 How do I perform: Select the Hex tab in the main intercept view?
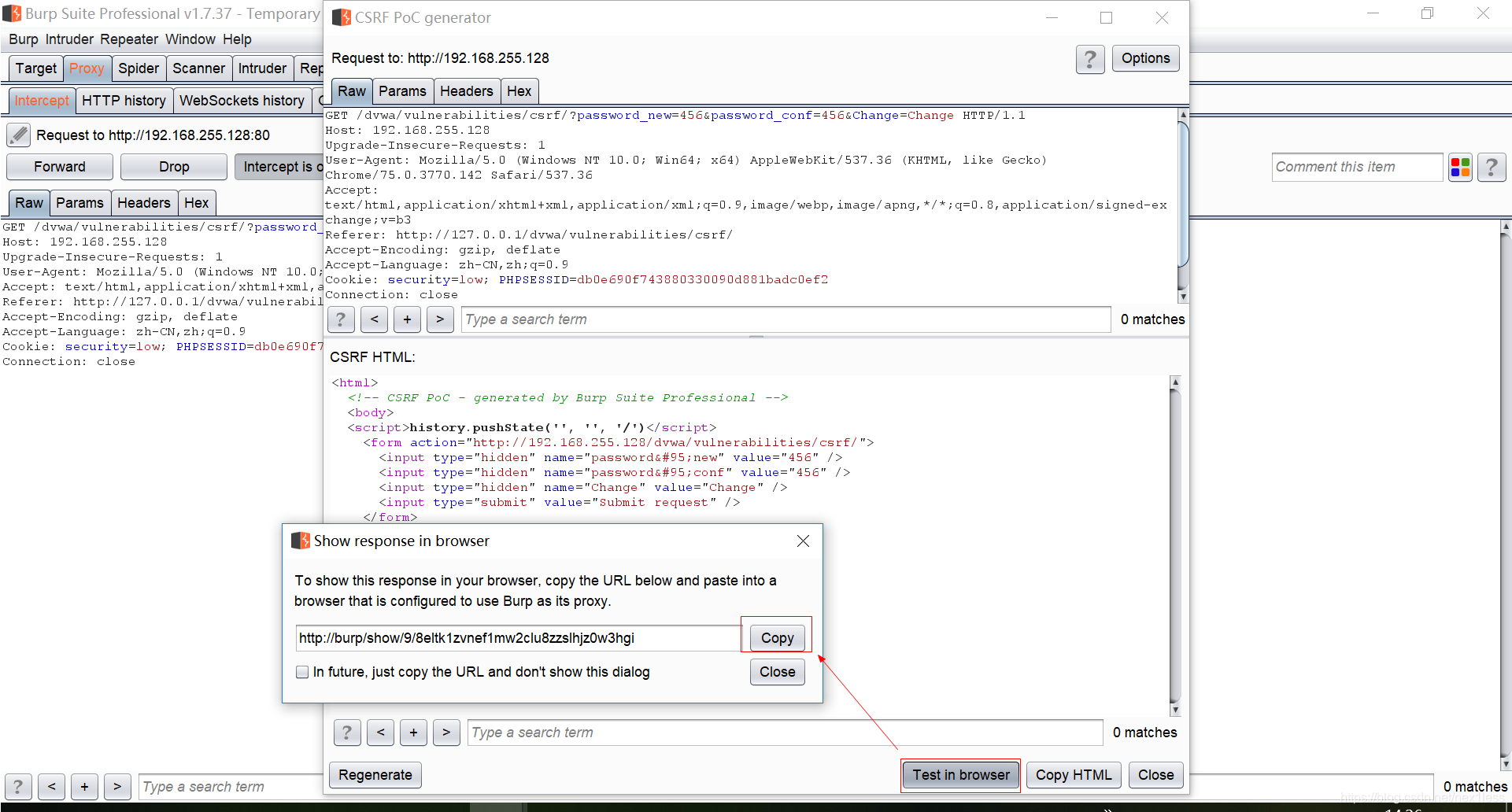pyautogui.click(x=197, y=203)
